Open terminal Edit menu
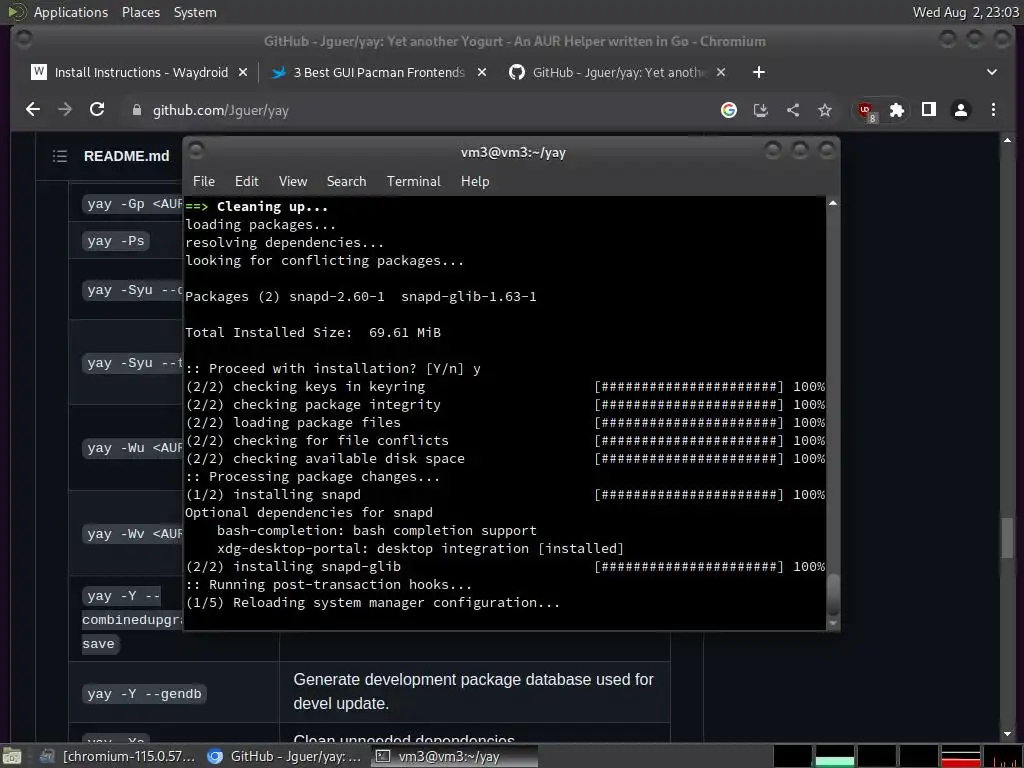The height and width of the screenshot is (768, 1024). (247, 182)
